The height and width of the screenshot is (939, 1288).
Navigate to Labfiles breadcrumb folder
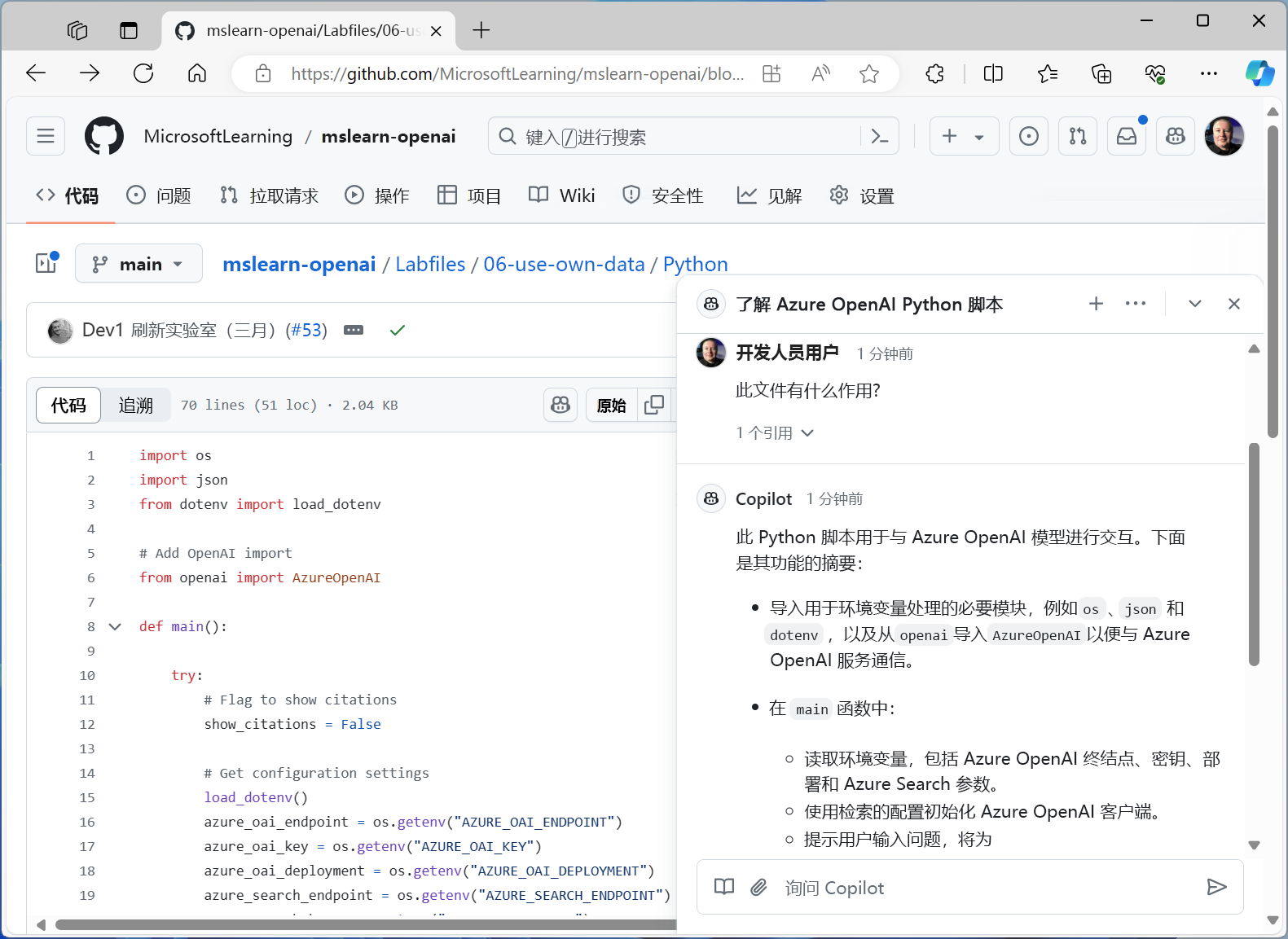click(430, 264)
